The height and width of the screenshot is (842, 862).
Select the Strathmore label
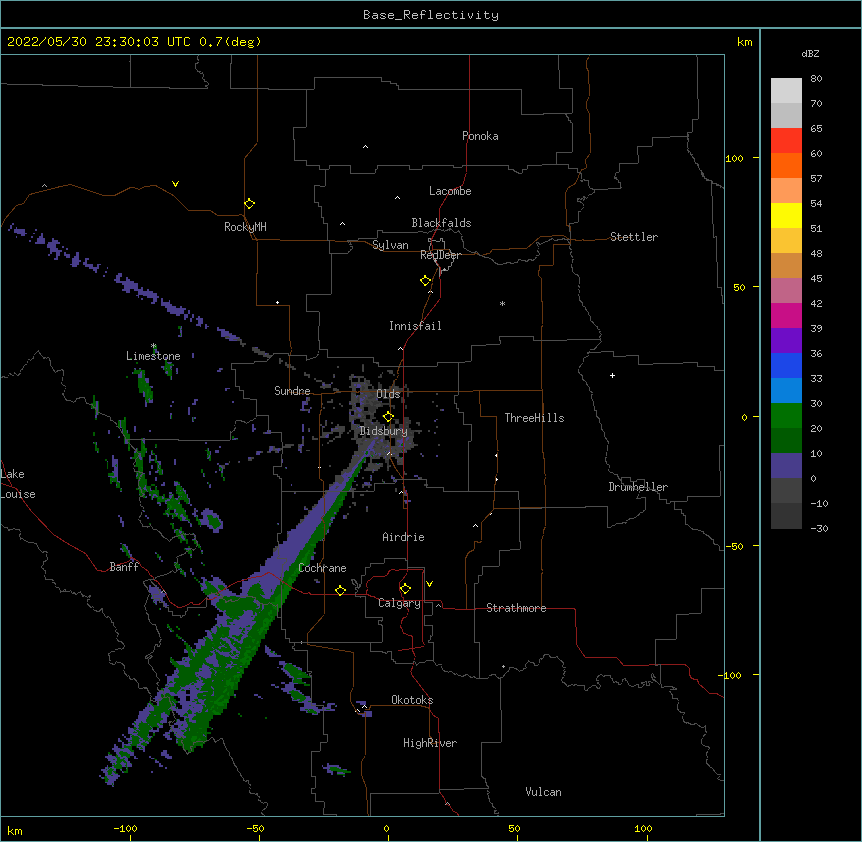[516, 608]
